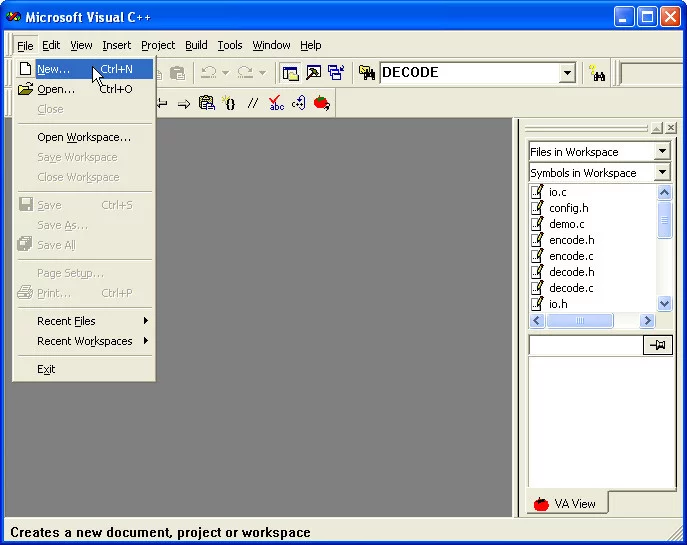The height and width of the screenshot is (545, 687).
Task: Click file list scroll up arrow
Action: 664,192
